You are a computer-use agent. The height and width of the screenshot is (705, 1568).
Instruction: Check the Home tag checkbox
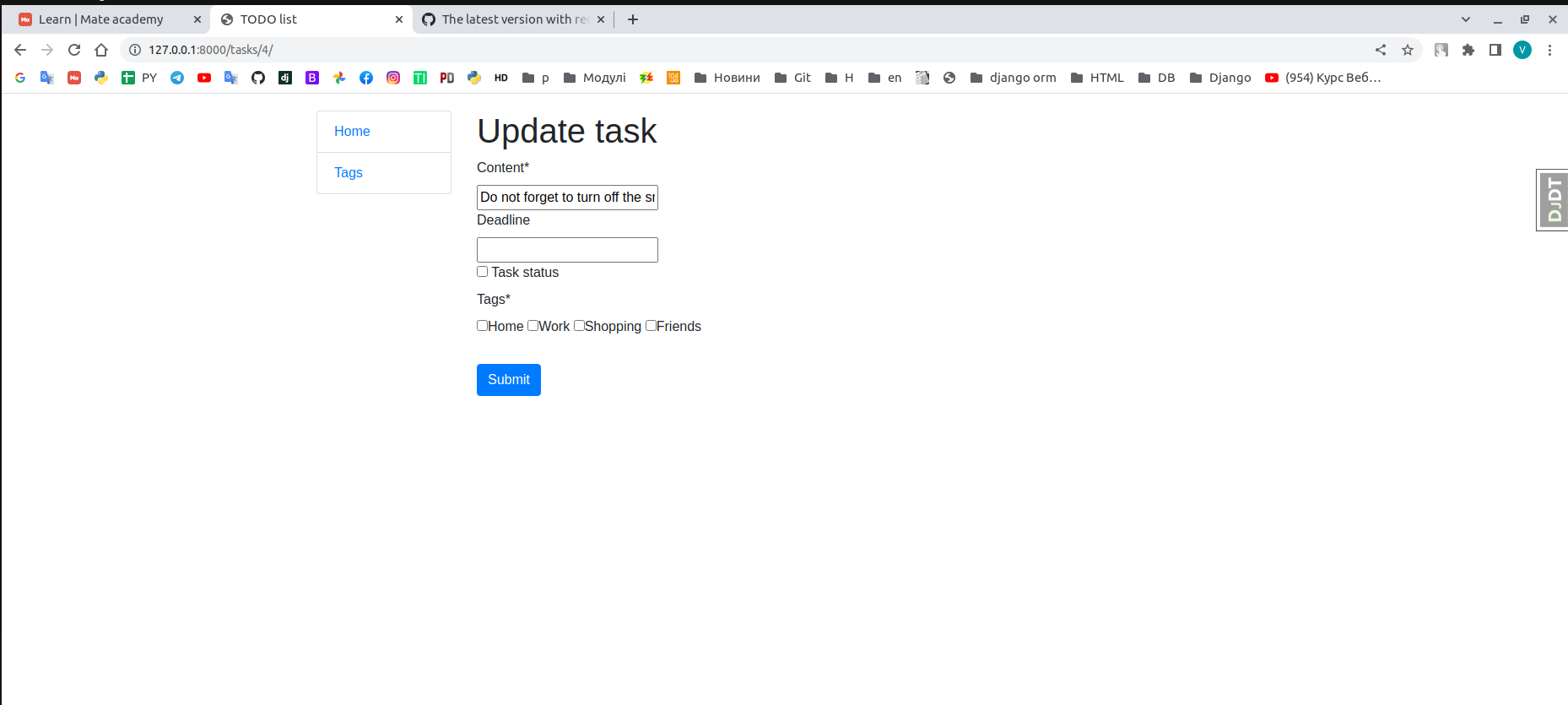click(x=482, y=326)
